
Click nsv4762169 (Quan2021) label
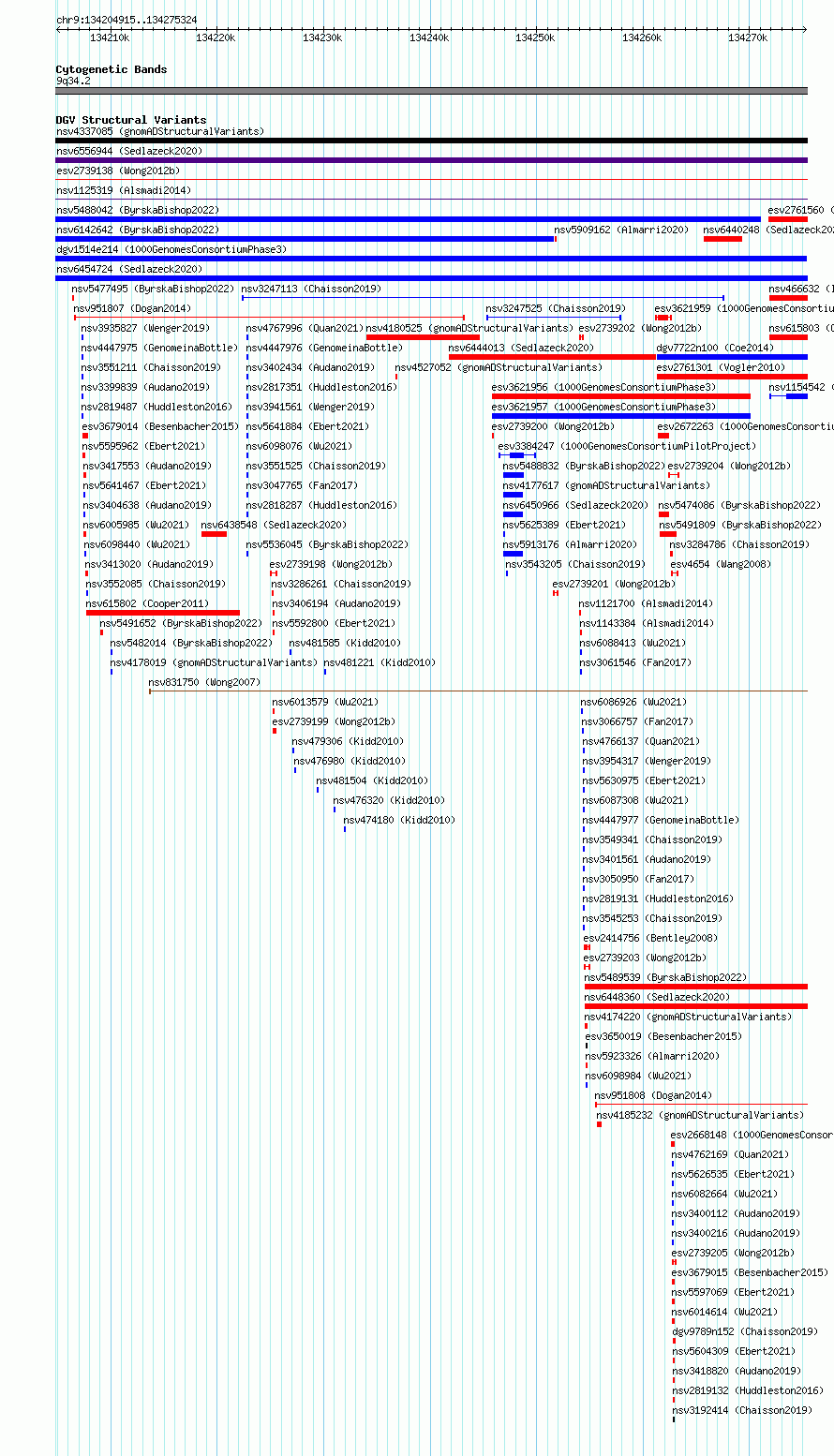[731, 1154]
